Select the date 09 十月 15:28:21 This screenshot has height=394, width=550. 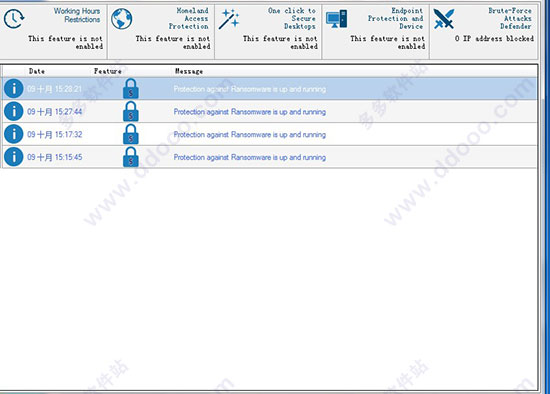pos(54,89)
